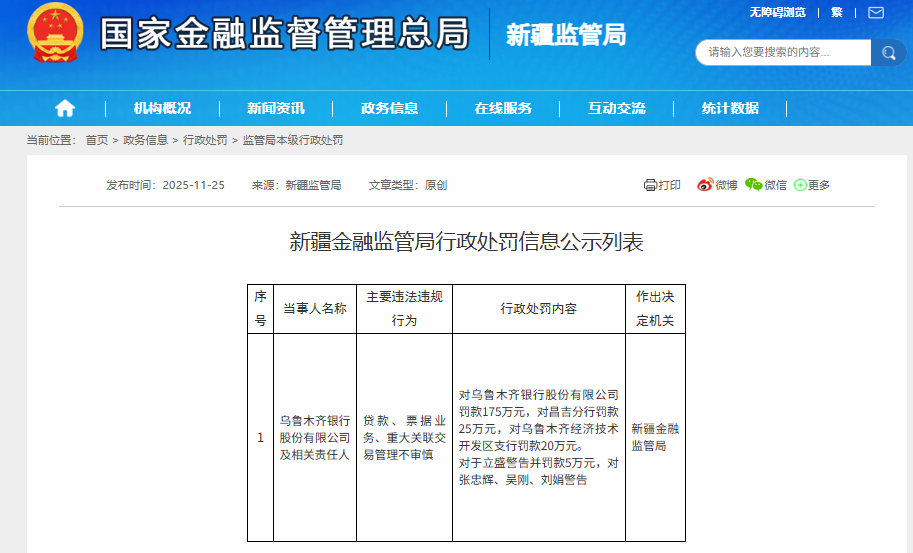Switch to traditional Chinese 繁
The height and width of the screenshot is (553, 913).
[x=837, y=13]
